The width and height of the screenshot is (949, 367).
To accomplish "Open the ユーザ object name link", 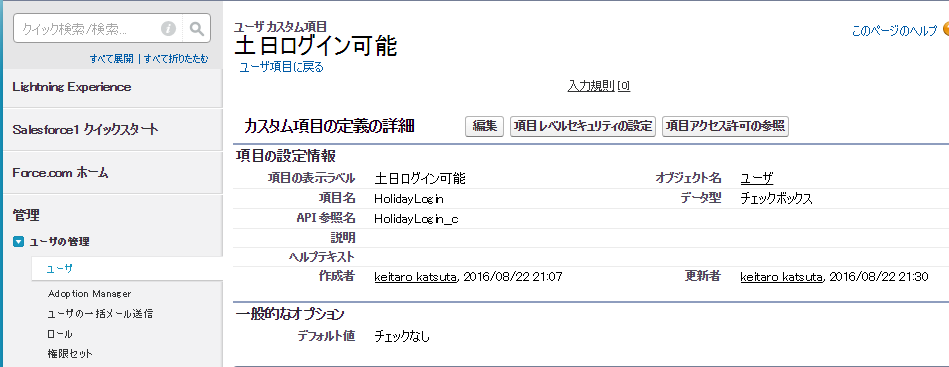I will point(757,178).
